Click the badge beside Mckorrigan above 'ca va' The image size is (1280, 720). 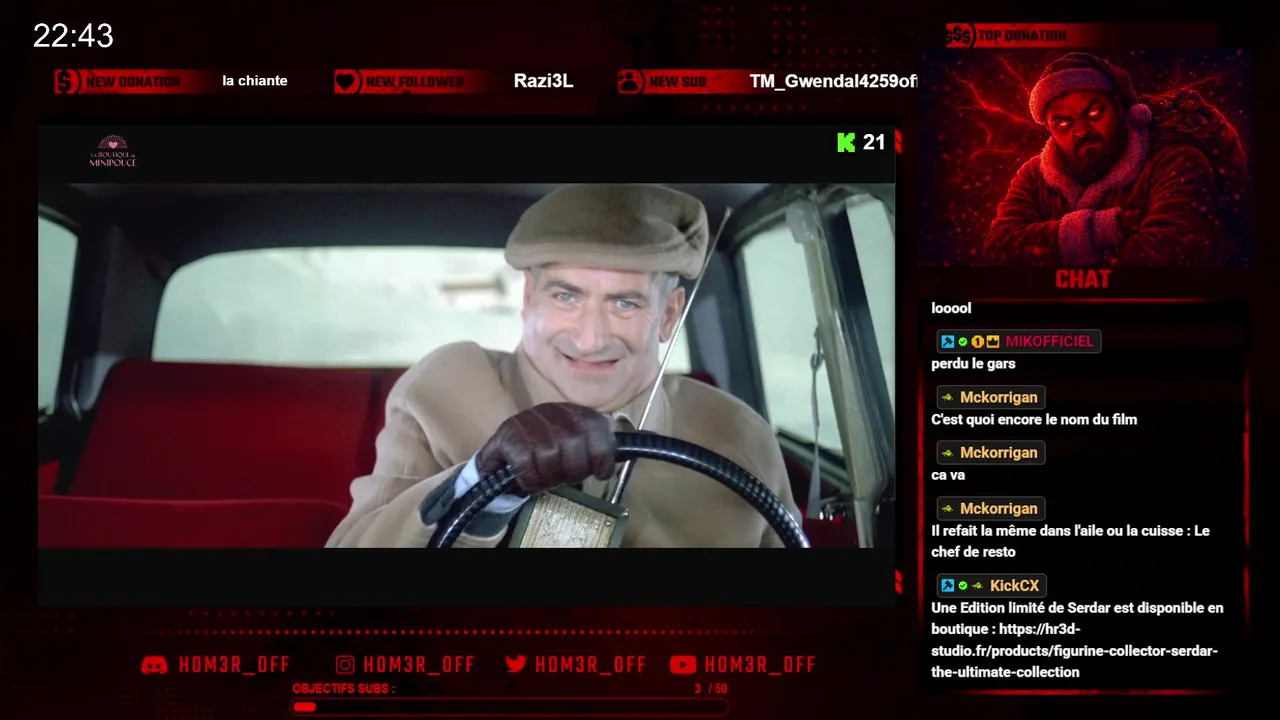click(x=947, y=453)
